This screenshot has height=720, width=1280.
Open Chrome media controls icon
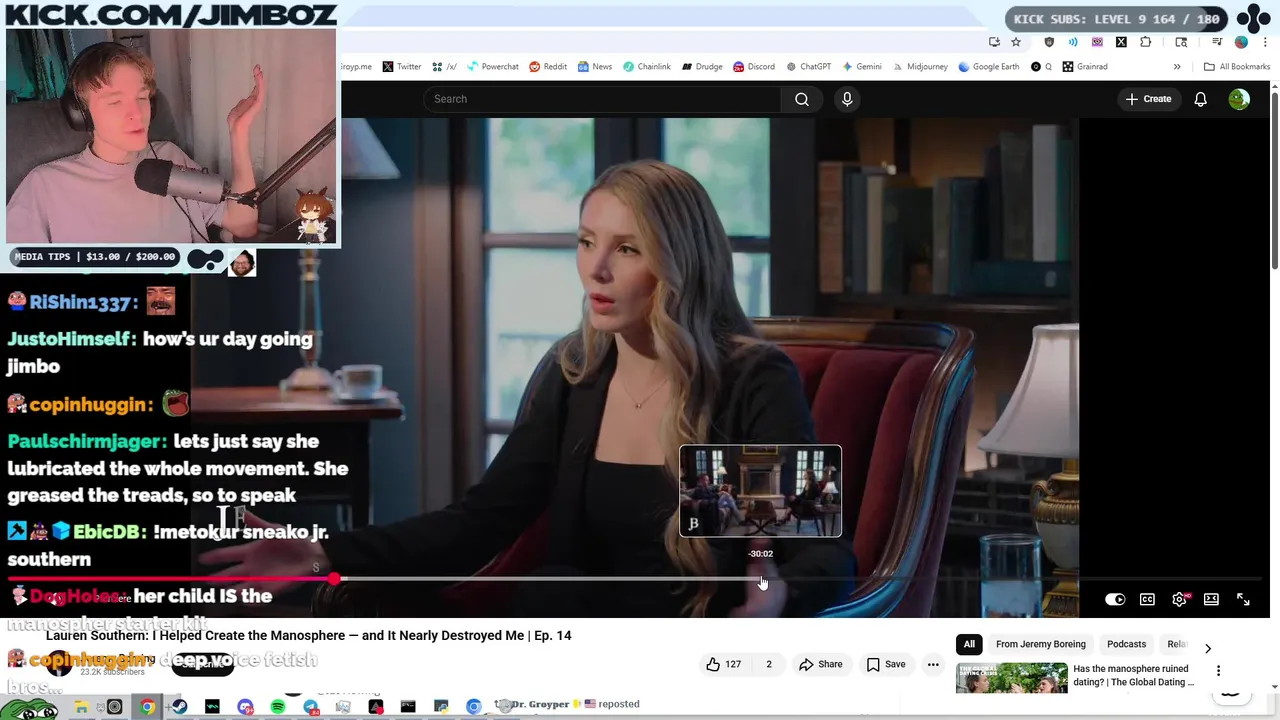pos(1217,42)
